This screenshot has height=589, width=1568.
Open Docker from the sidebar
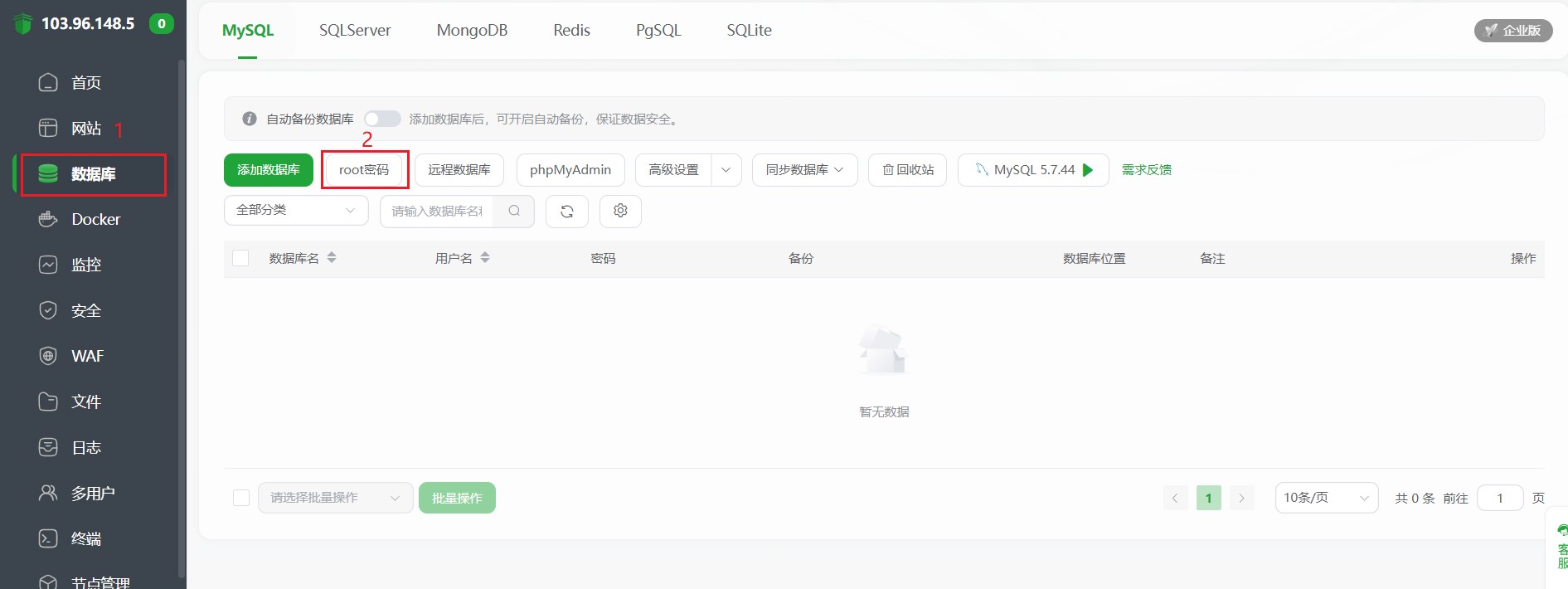pyautogui.click(x=95, y=220)
